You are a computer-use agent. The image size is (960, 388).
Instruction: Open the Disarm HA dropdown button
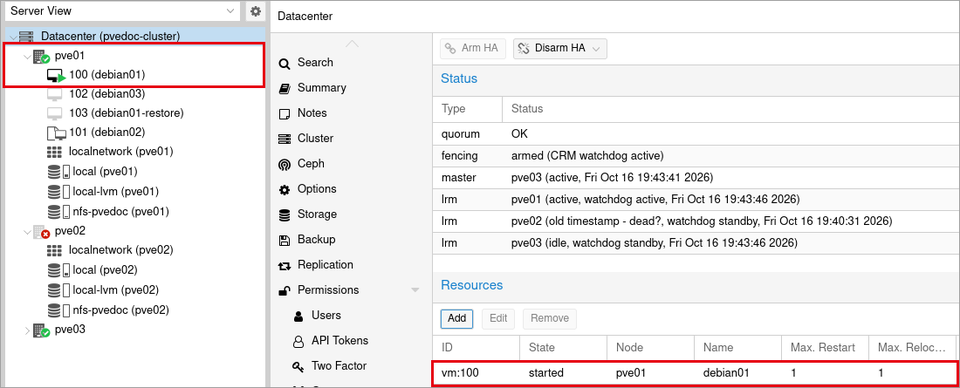(x=560, y=48)
